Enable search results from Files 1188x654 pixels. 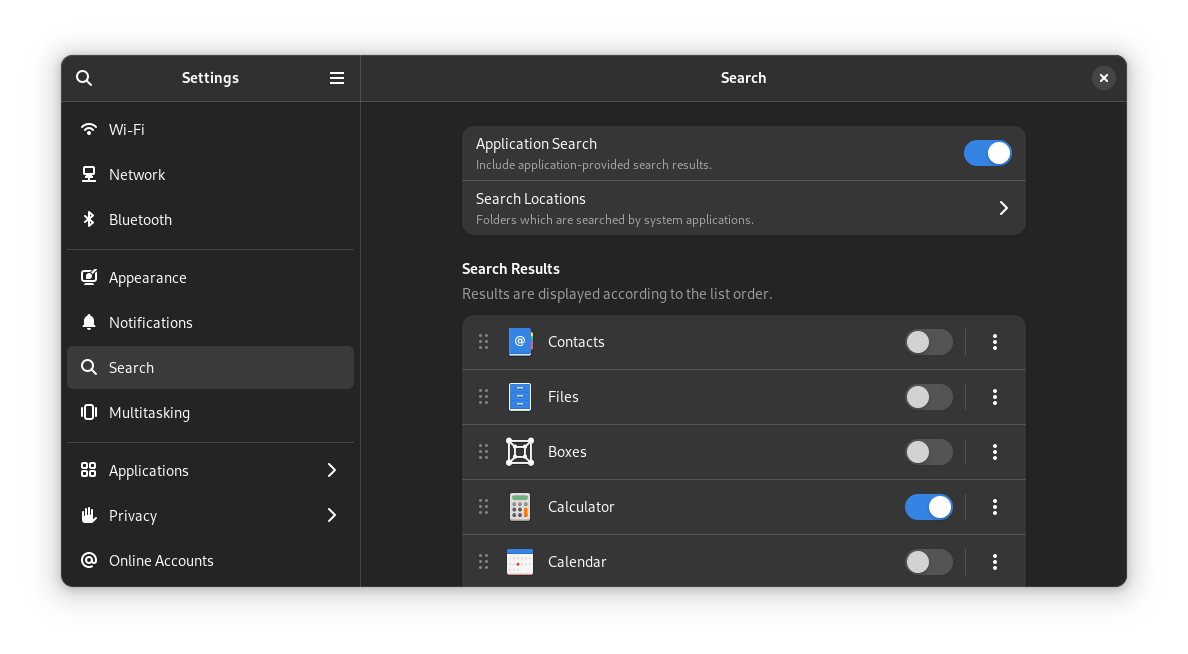pyautogui.click(x=928, y=396)
